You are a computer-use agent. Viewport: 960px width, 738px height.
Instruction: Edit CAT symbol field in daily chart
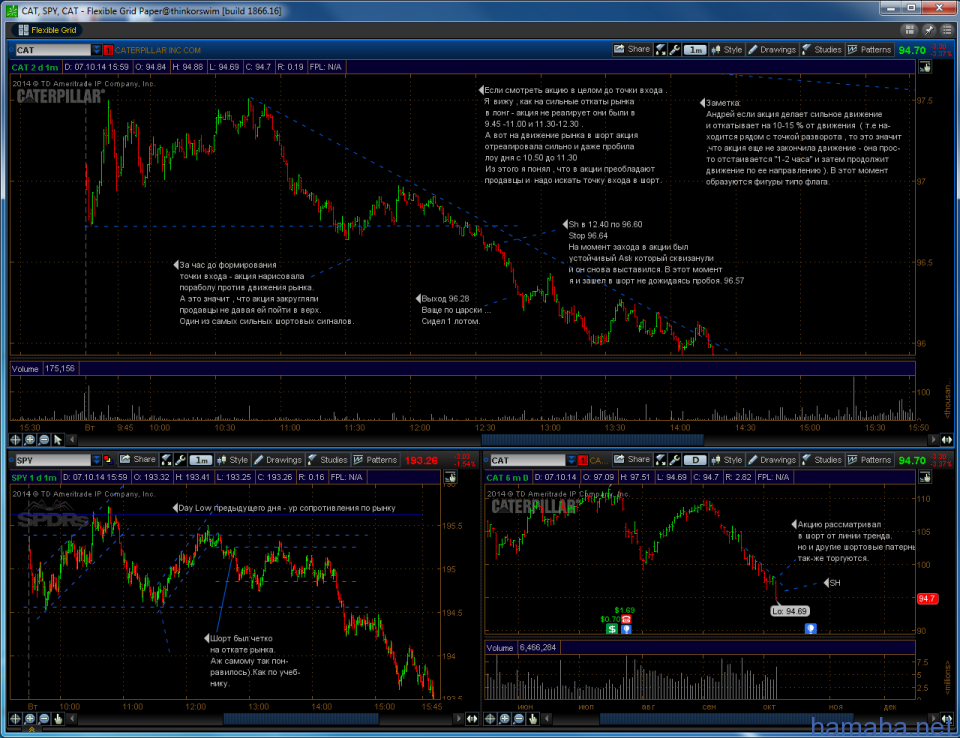tap(527, 461)
